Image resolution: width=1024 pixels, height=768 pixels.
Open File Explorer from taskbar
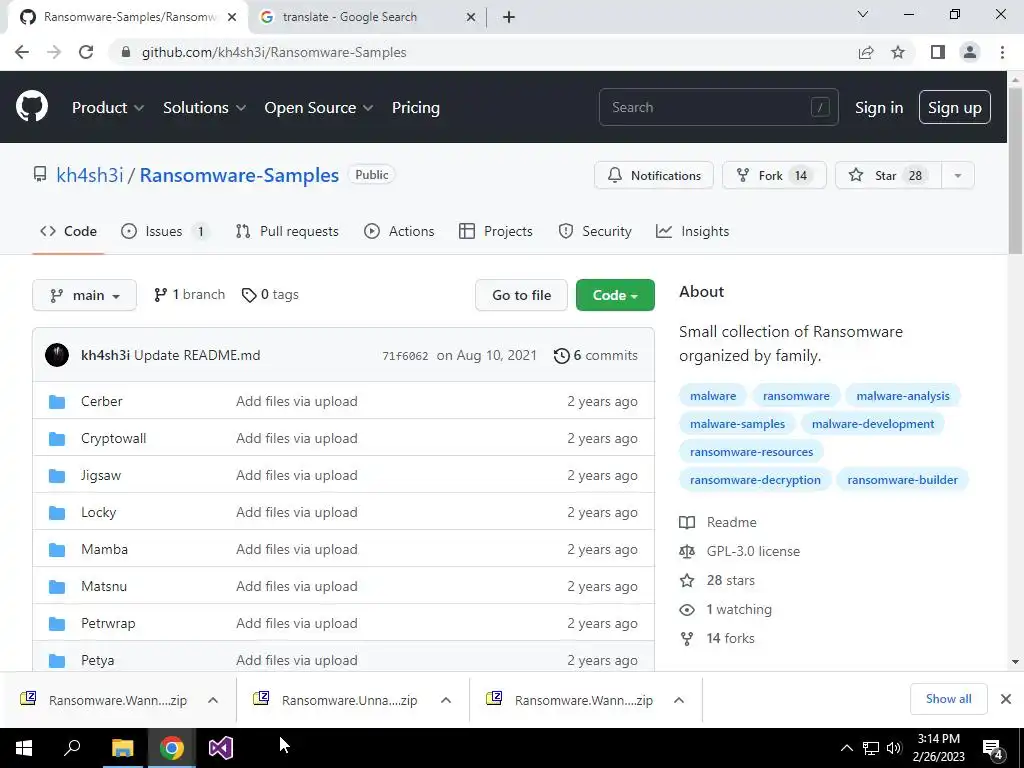[122, 748]
